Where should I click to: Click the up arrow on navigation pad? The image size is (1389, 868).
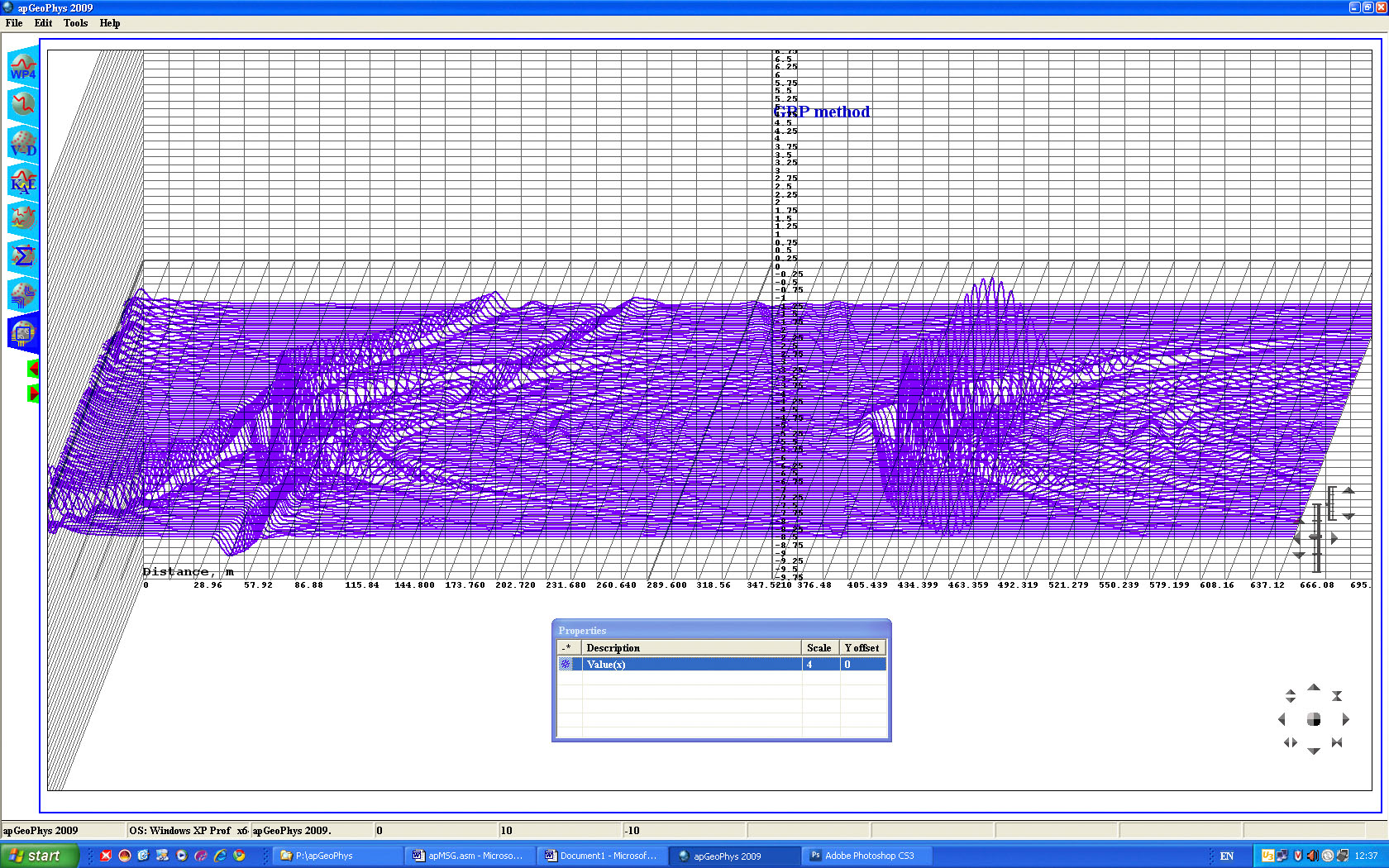1313,688
